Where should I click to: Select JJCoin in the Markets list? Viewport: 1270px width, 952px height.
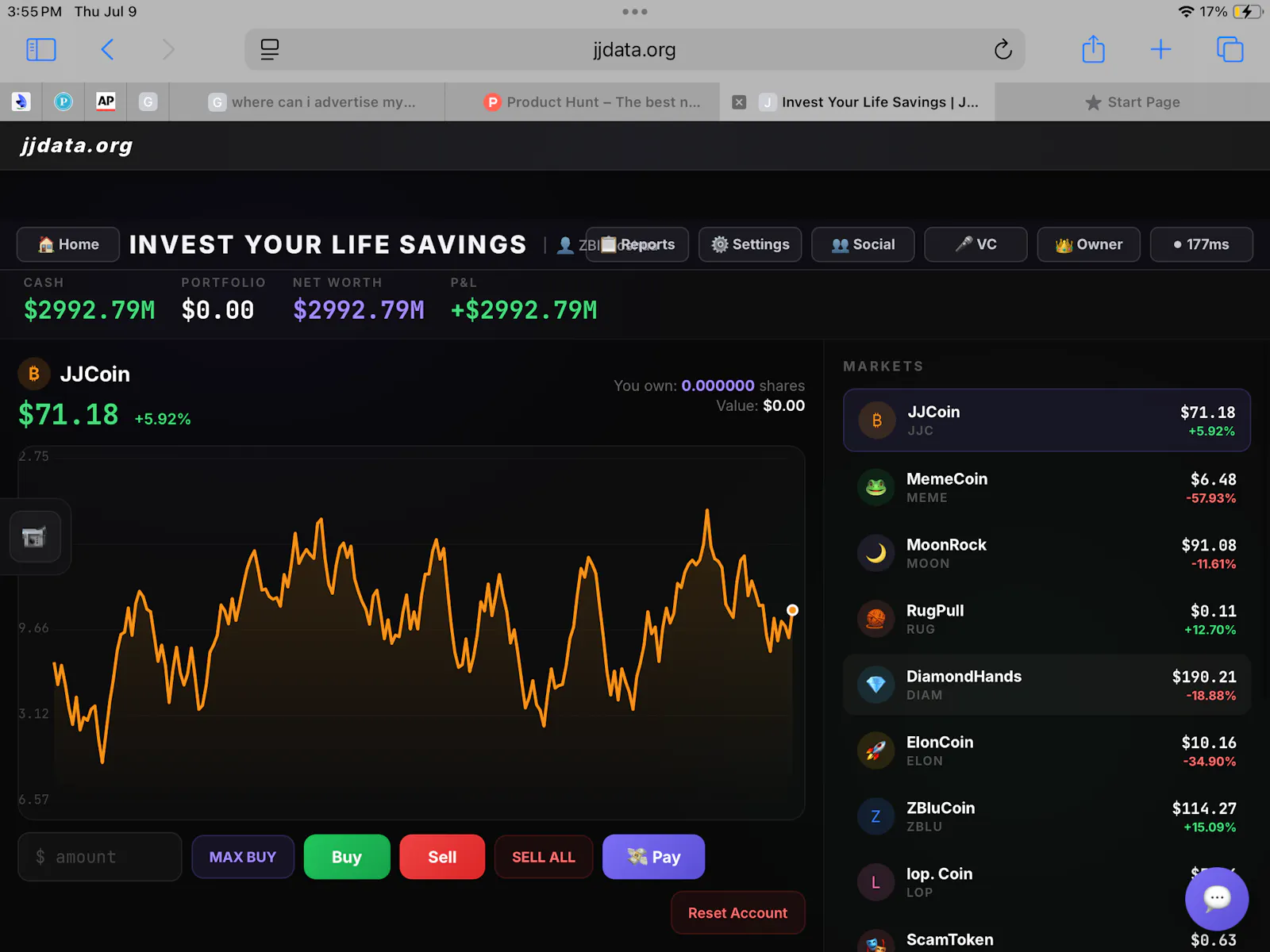click(1047, 420)
